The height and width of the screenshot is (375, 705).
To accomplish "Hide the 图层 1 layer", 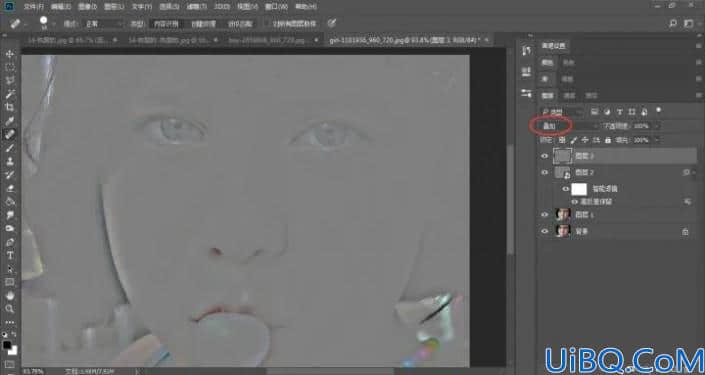I will pos(544,215).
